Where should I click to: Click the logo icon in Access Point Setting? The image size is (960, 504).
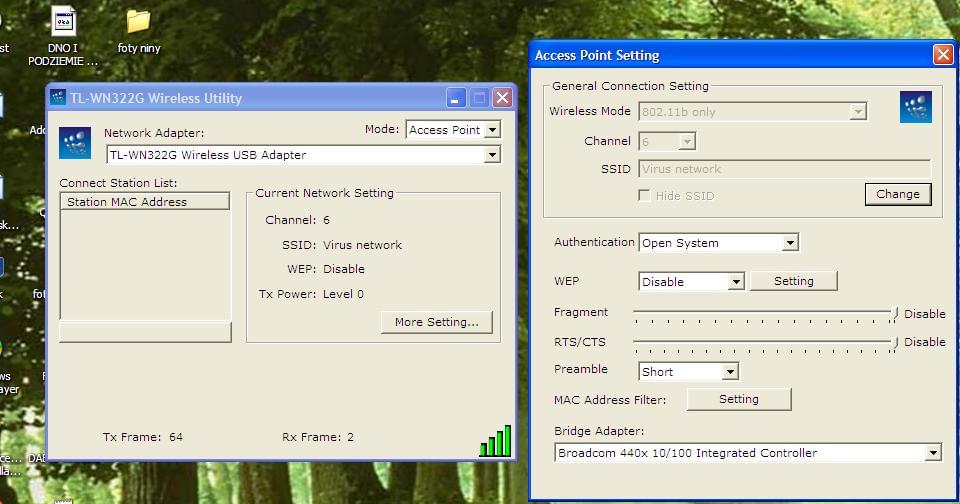(x=916, y=107)
